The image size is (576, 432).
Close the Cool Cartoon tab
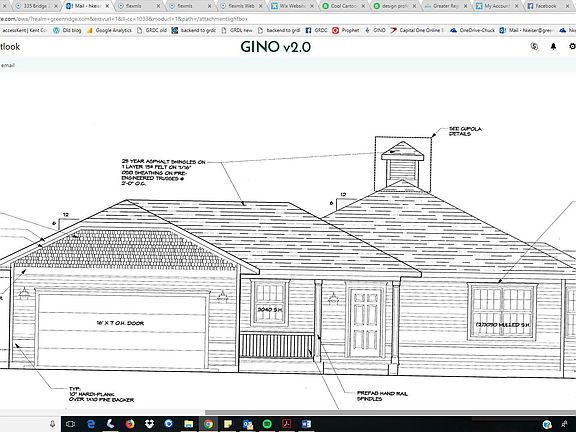coord(363,6)
